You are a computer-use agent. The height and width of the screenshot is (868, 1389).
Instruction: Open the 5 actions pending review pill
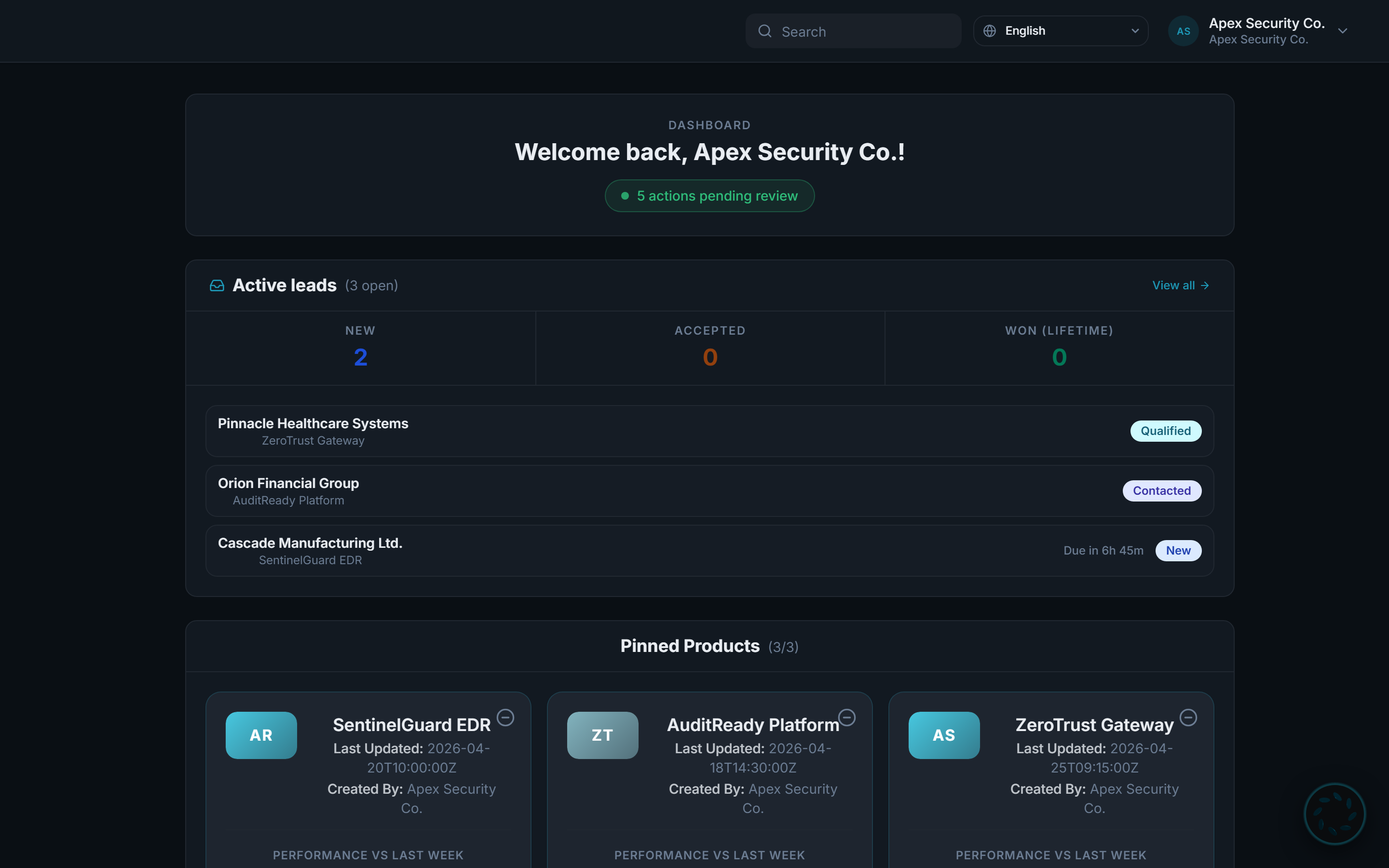click(x=709, y=196)
